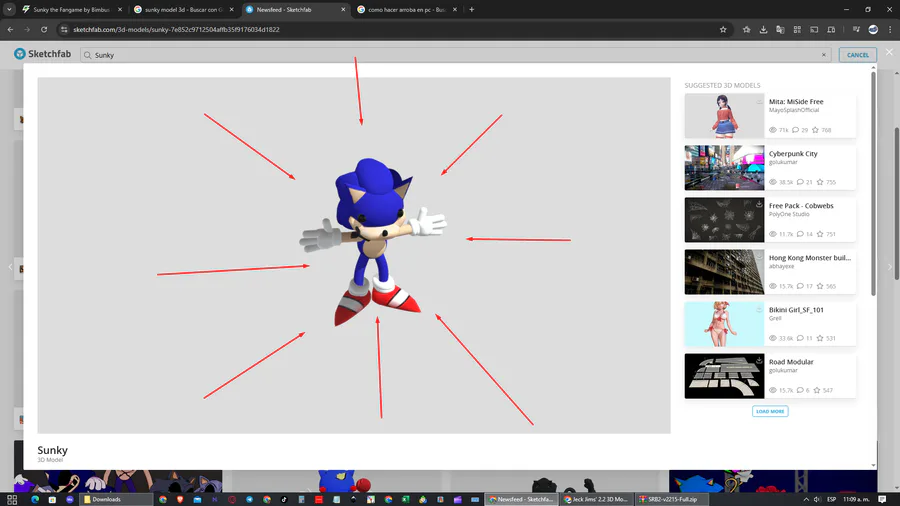Viewport: 900px width, 506px height.
Task: Visit PolyOne Studio author profile
Action: point(789,214)
